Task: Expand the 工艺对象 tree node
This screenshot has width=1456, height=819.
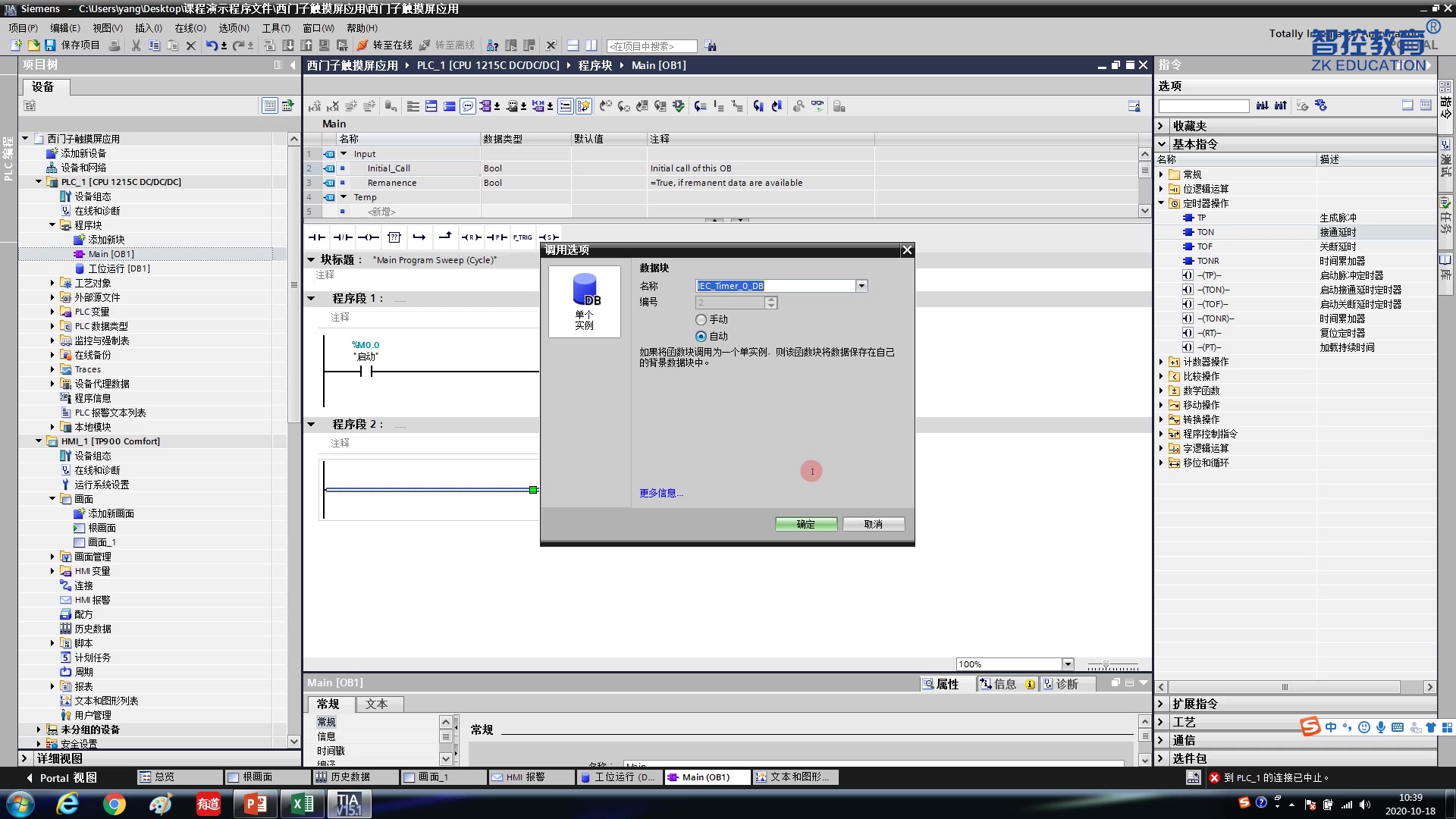Action: point(52,283)
